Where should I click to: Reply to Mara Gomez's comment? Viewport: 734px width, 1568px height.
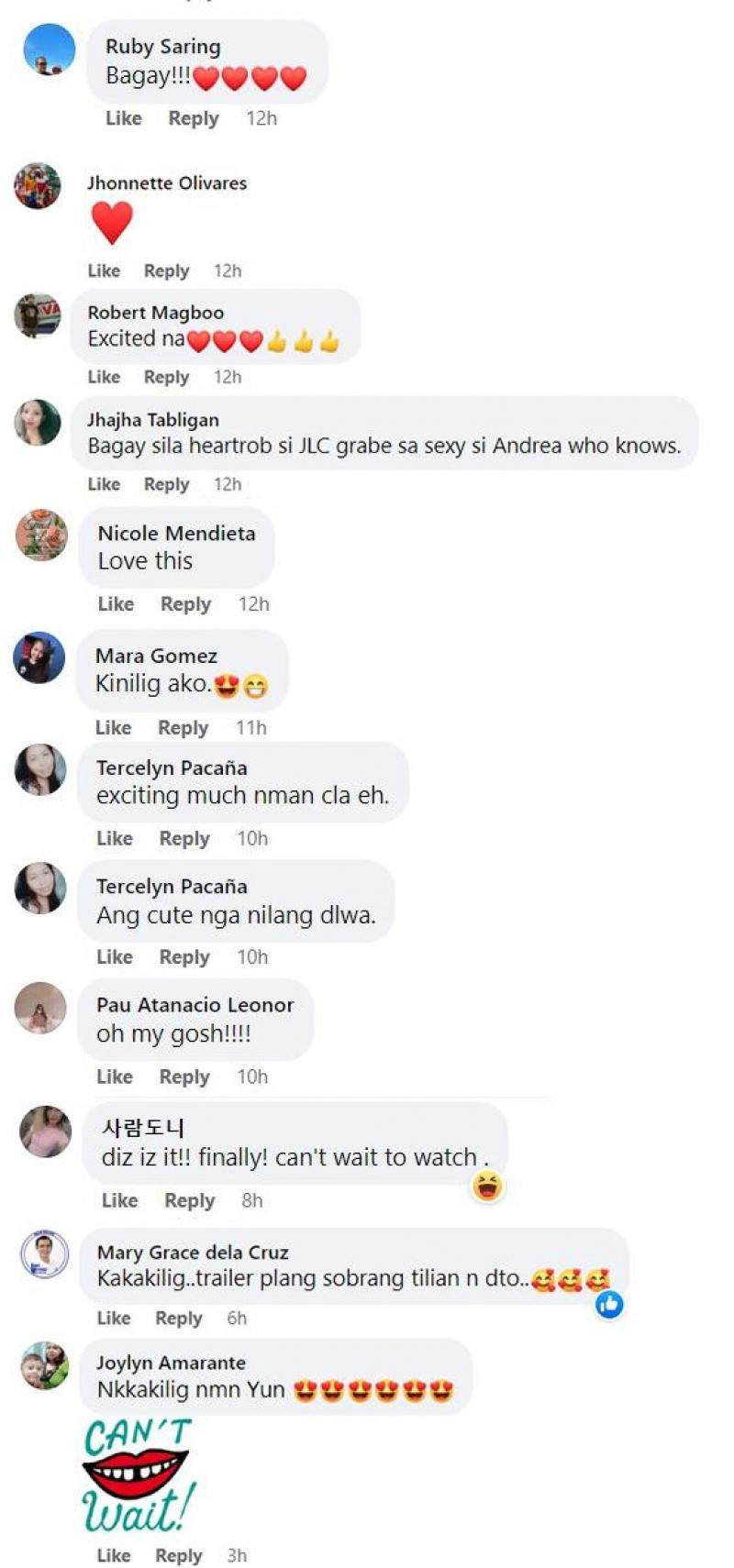tap(183, 728)
